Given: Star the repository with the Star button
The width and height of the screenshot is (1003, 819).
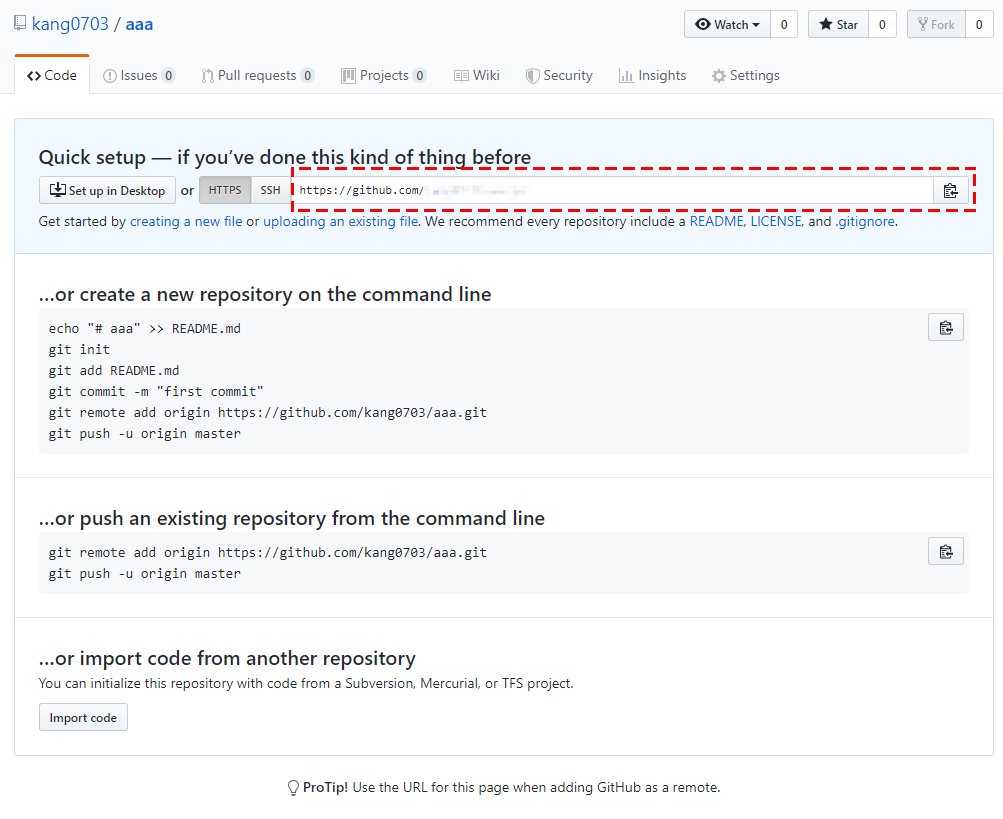Looking at the screenshot, I should point(838,24).
